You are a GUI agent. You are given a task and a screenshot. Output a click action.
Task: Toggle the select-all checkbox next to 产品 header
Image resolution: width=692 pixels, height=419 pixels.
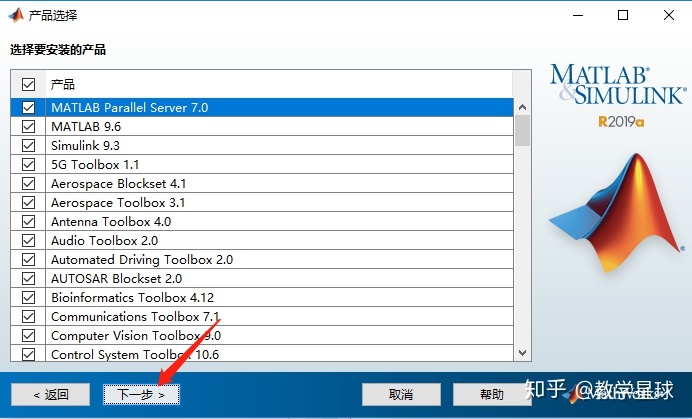tap(28, 84)
